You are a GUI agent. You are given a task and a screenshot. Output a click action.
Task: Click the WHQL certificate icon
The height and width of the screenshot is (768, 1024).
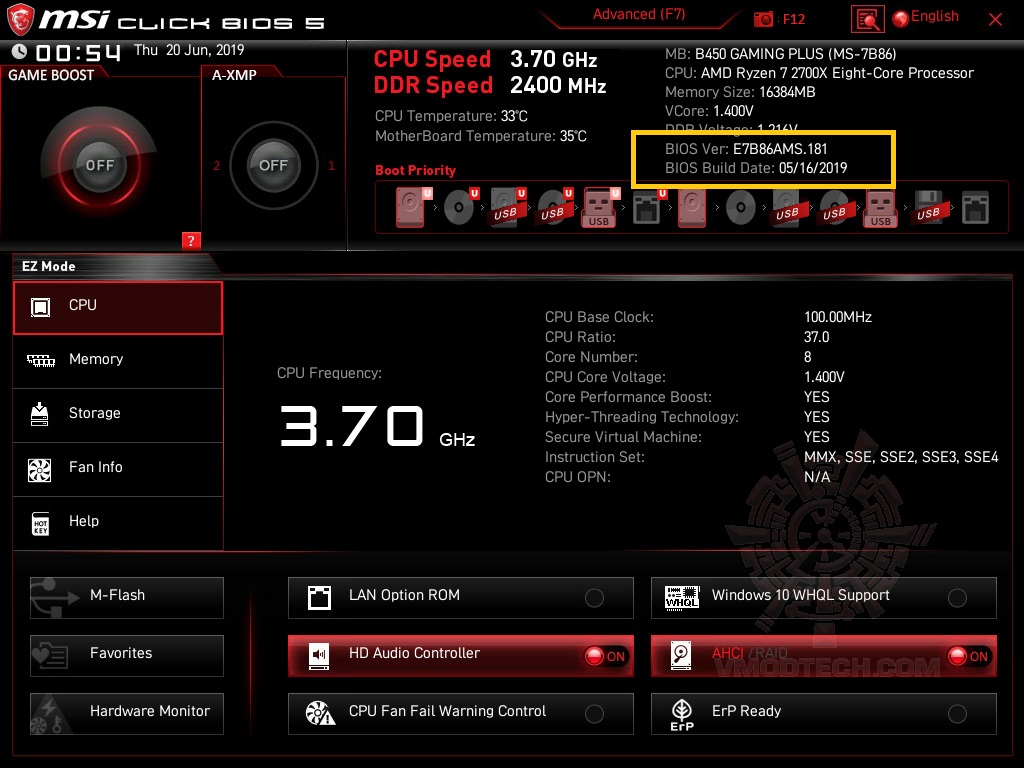(x=682, y=597)
